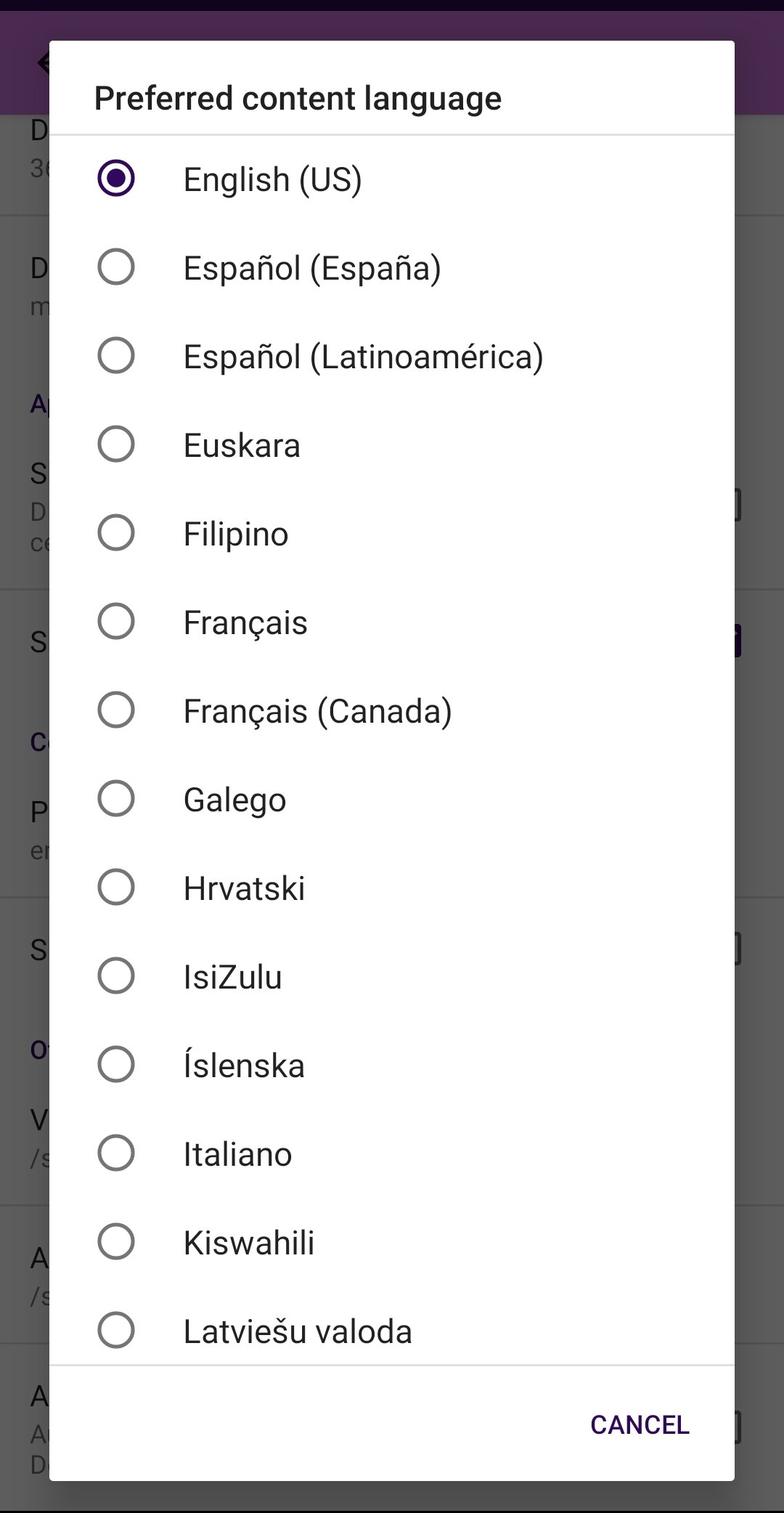Tap the Euskara language text
Screen dimensions: 784x1513
tap(242, 445)
